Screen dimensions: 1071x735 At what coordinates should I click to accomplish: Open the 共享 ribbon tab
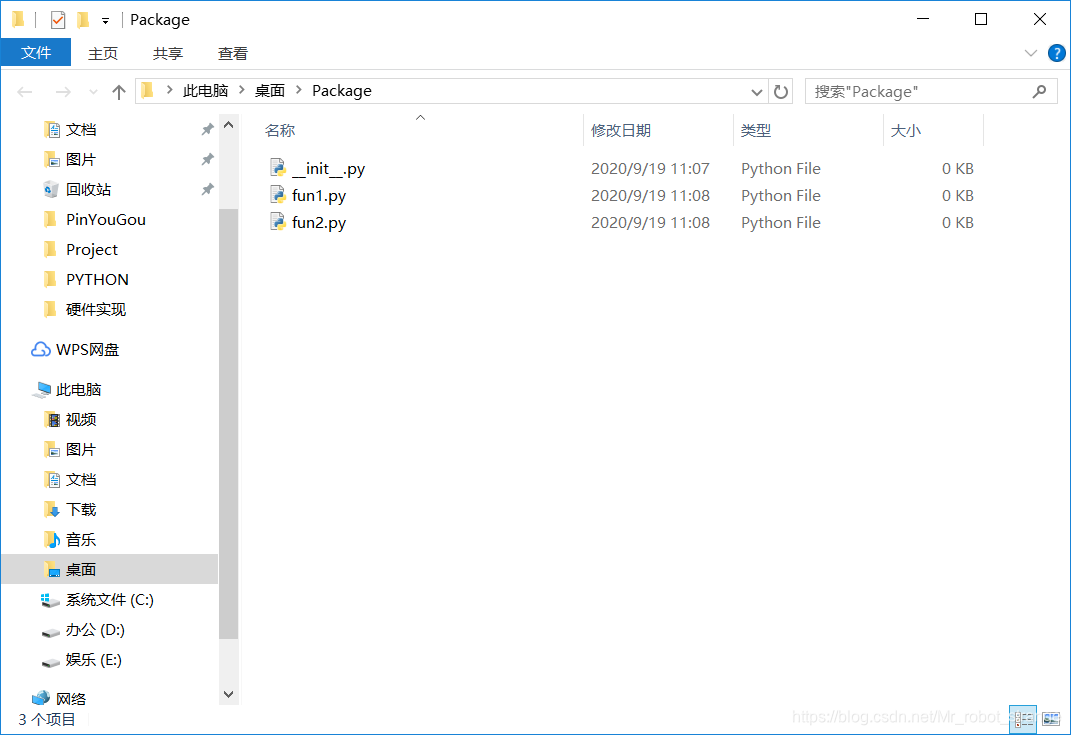167,53
